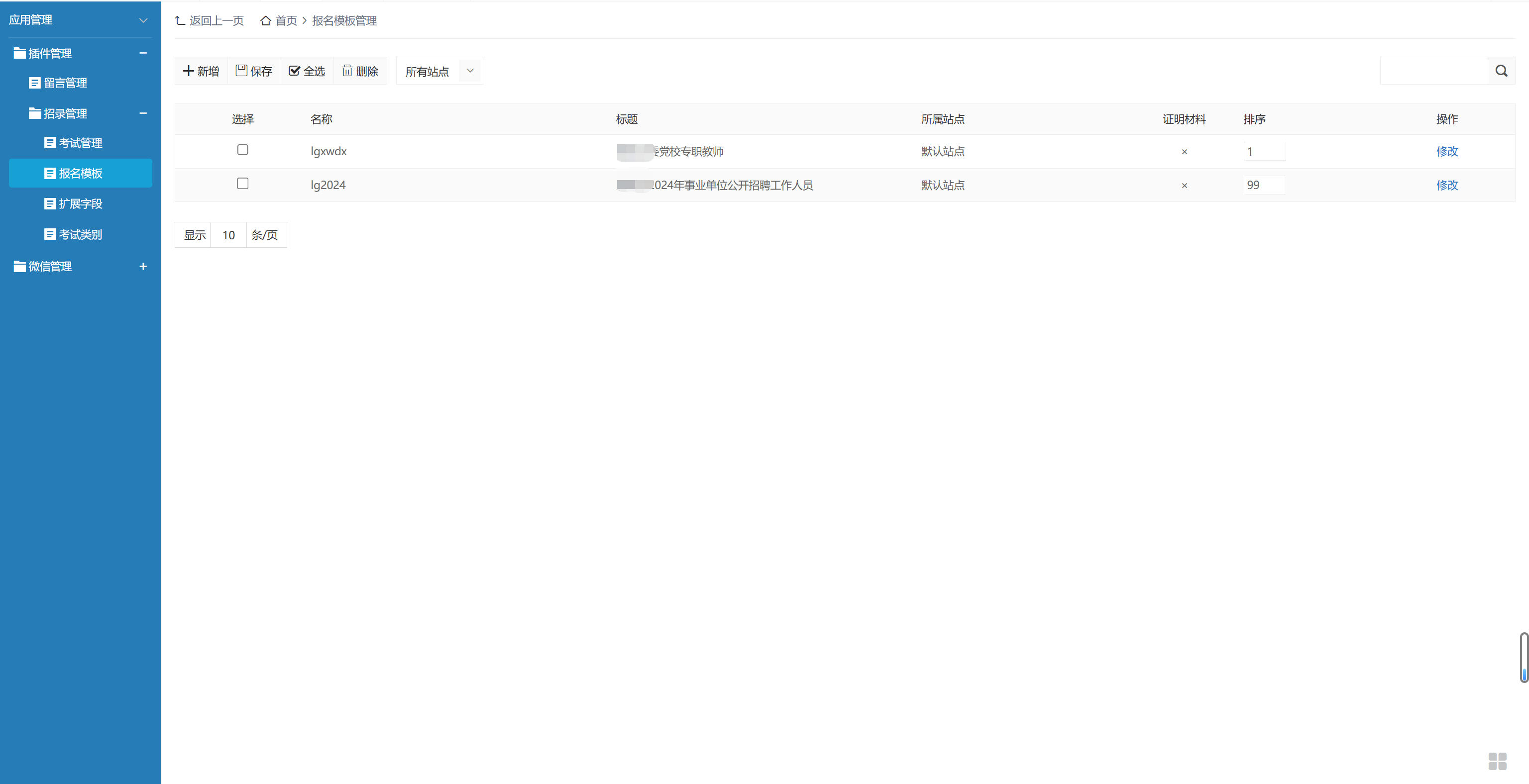Click 默认站点 in the lg2024 row
The image size is (1529, 784).
click(943, 185)
